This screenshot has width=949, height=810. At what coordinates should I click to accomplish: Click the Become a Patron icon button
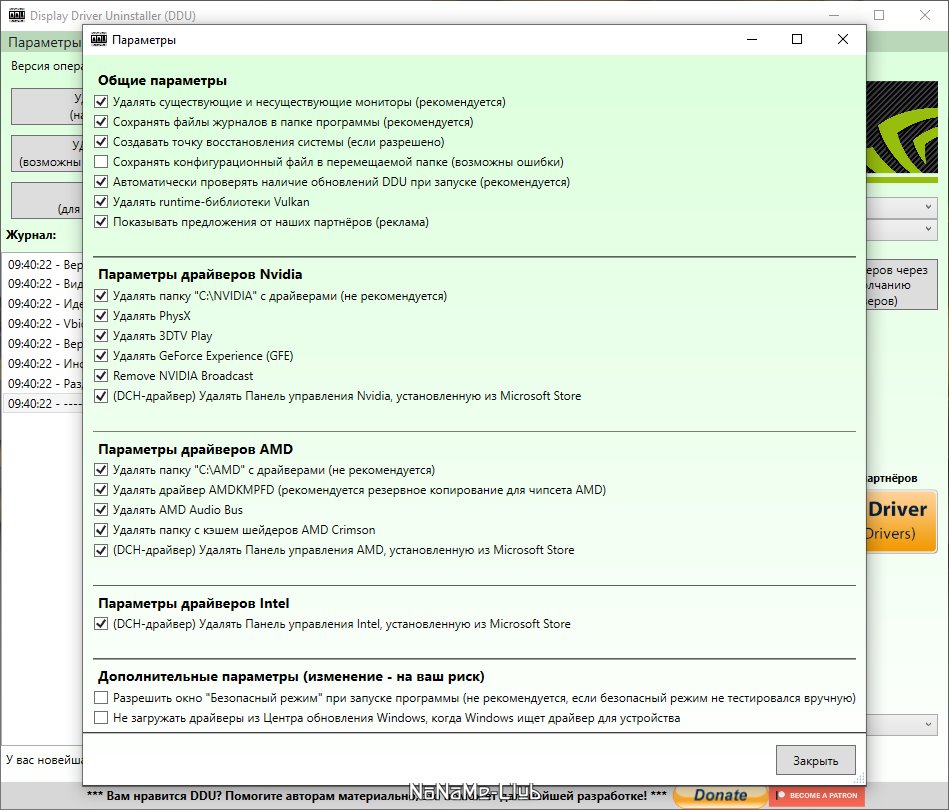[819, 795]
